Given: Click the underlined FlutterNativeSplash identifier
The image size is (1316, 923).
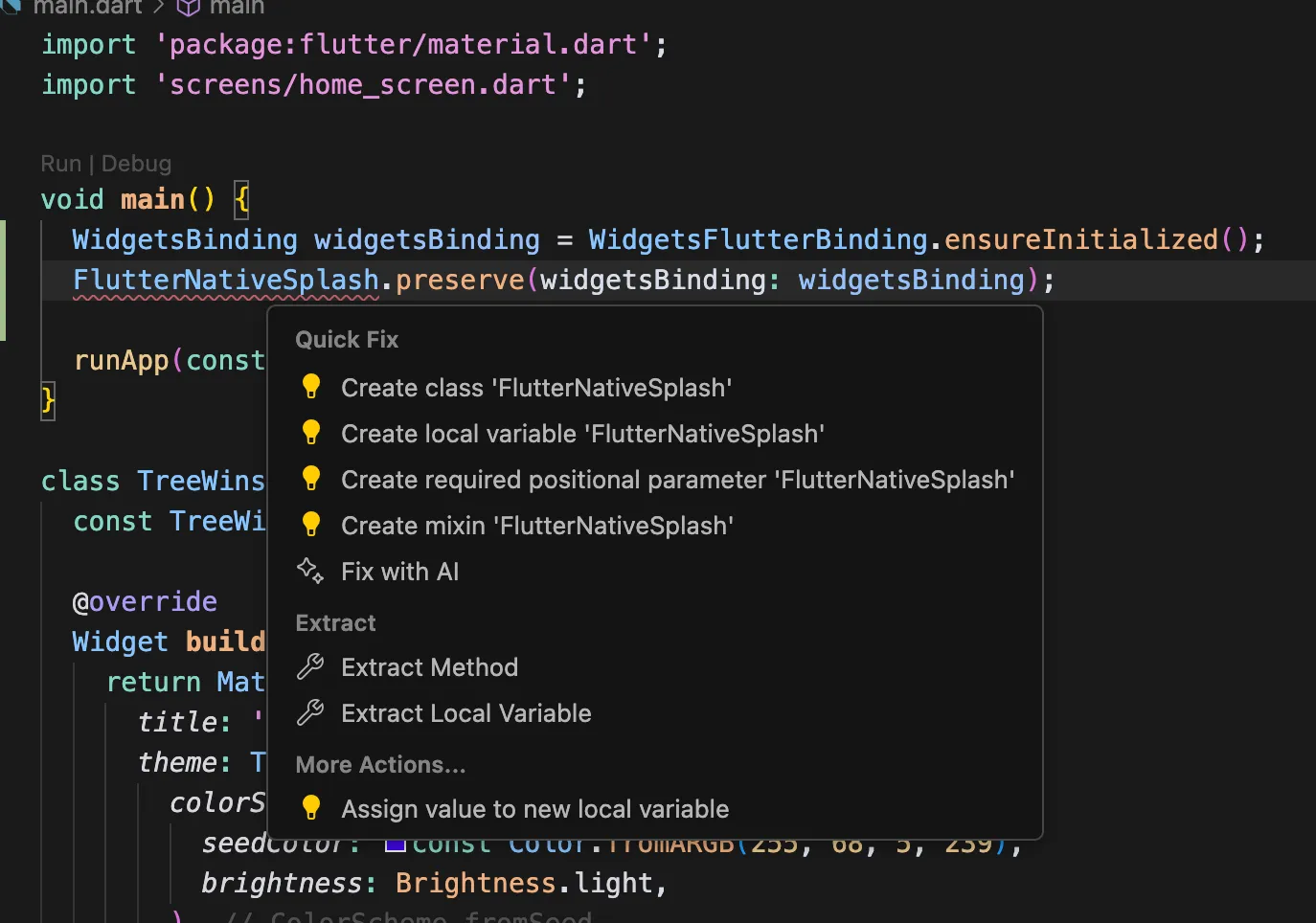Looking at the screenshot, I should 226,280.
